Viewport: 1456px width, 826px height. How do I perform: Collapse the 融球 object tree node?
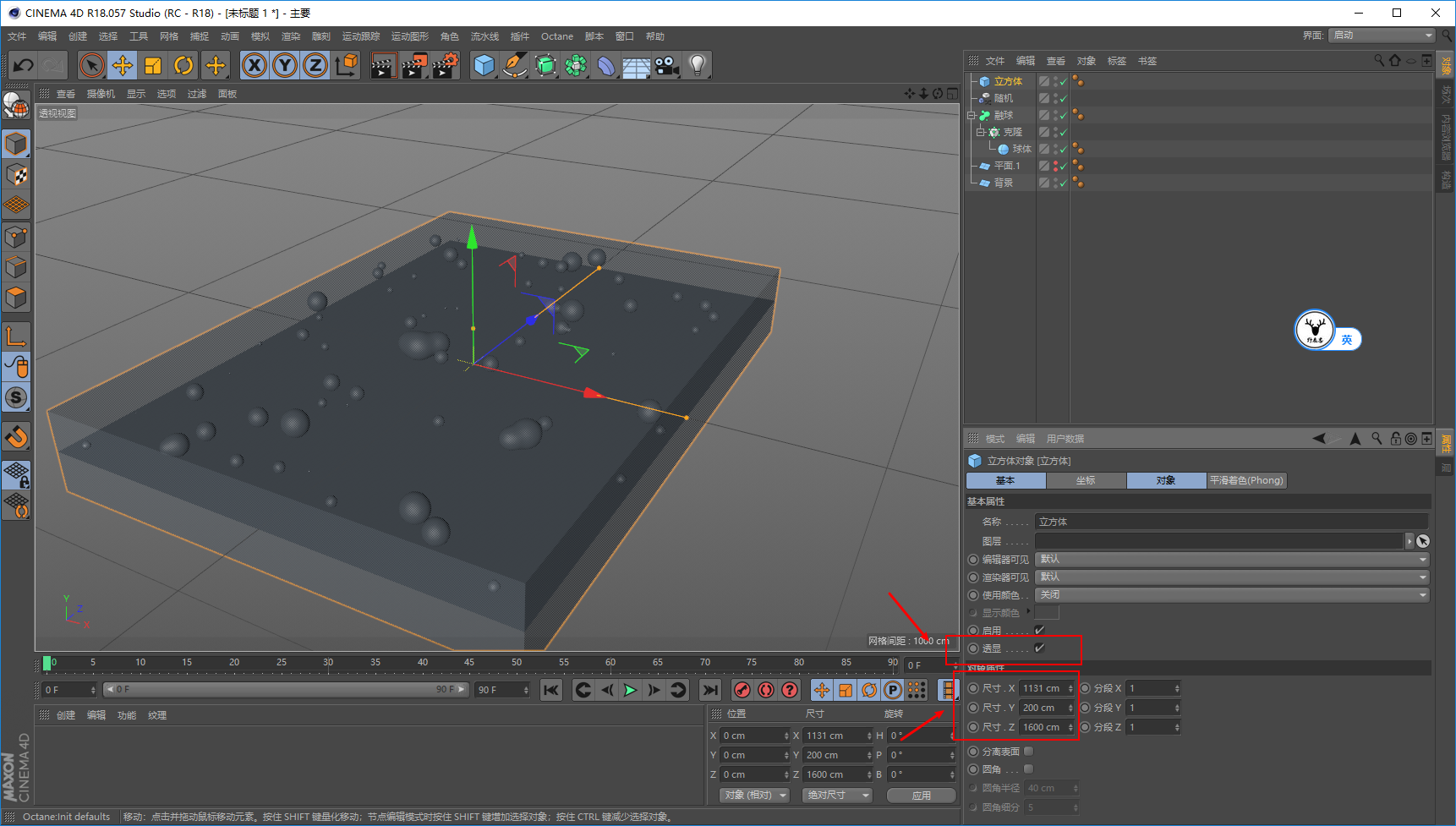pos(972,115)
